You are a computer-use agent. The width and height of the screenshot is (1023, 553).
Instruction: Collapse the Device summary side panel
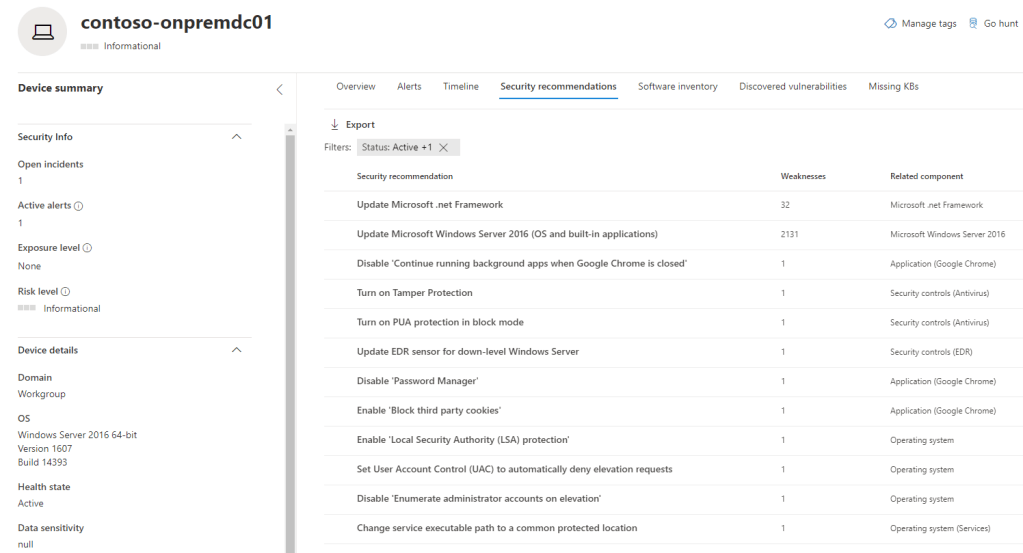pyautogui.click(x=279, y=89)
